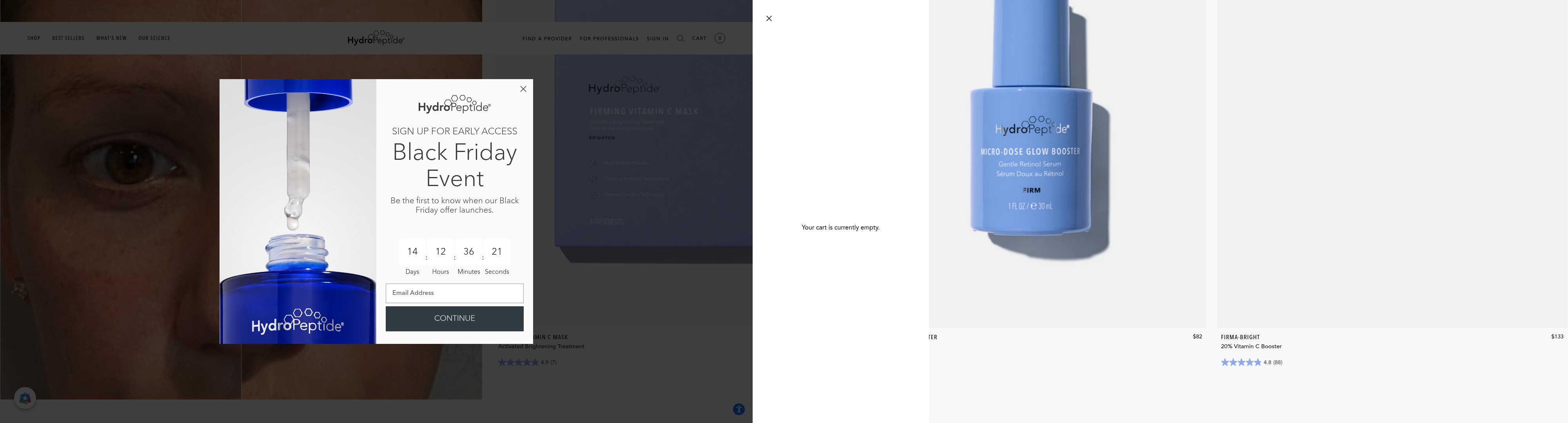
Task: Click the Days countdown value 14
Action: click(412, 251)
